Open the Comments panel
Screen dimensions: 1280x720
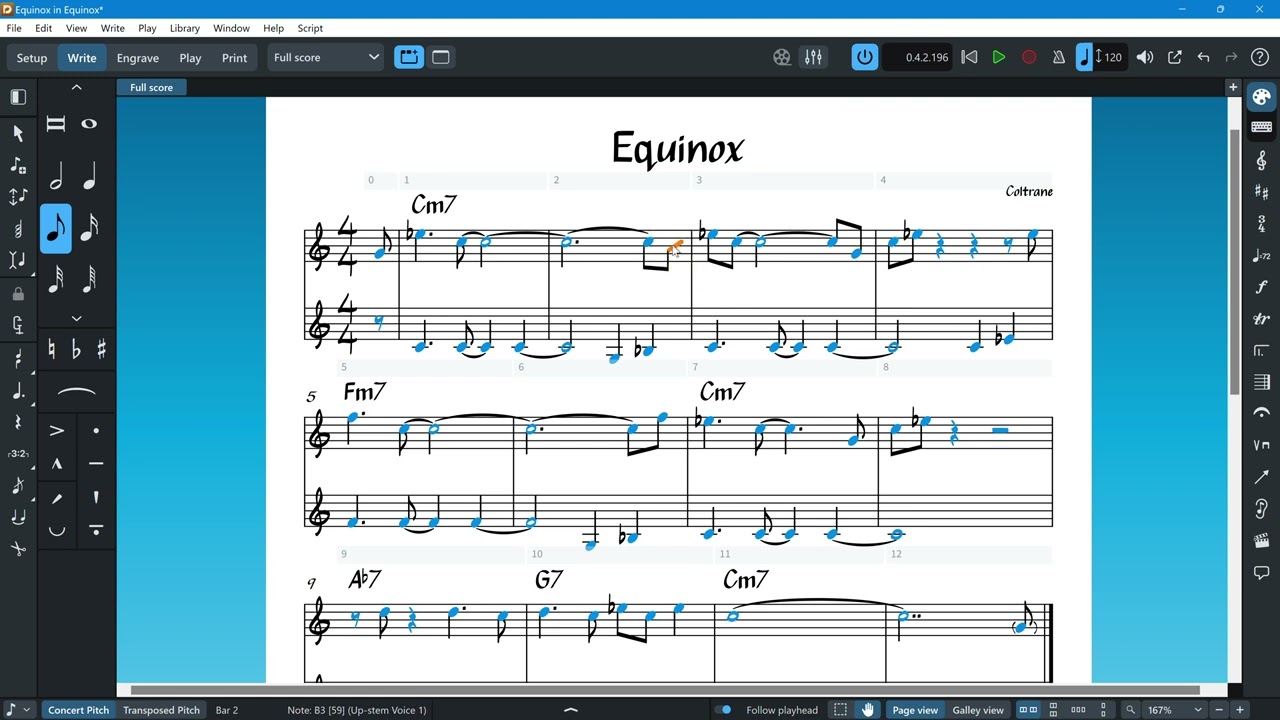coord(1261,573)
